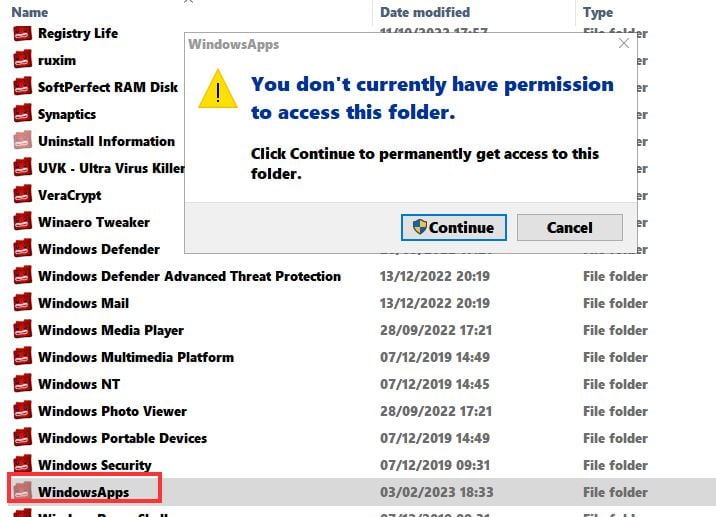Click the Windows Defender folder icon
The image size is (716, 517).
[23, 248]
